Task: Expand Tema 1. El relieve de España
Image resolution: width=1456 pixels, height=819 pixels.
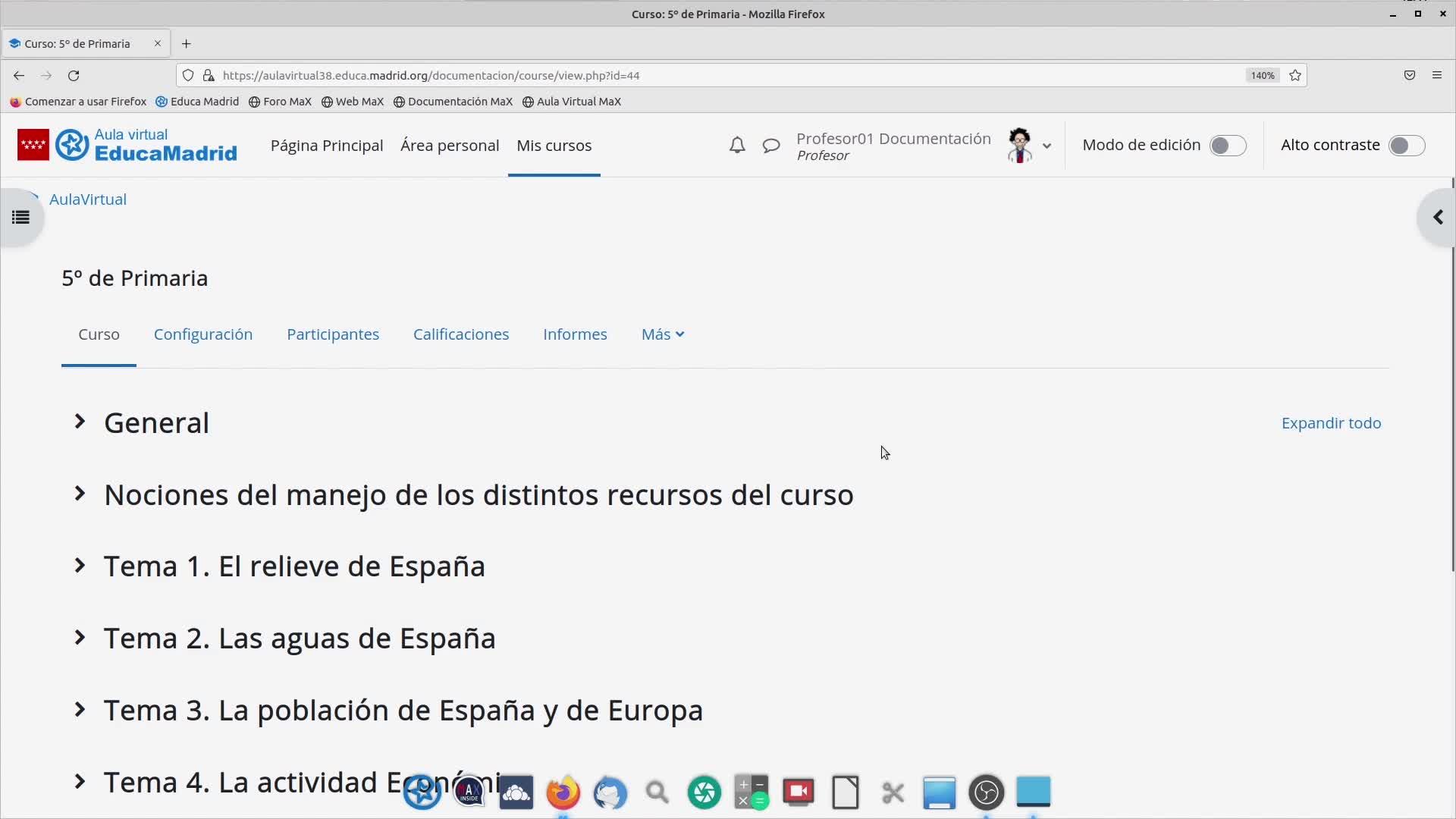Action: 80,566
